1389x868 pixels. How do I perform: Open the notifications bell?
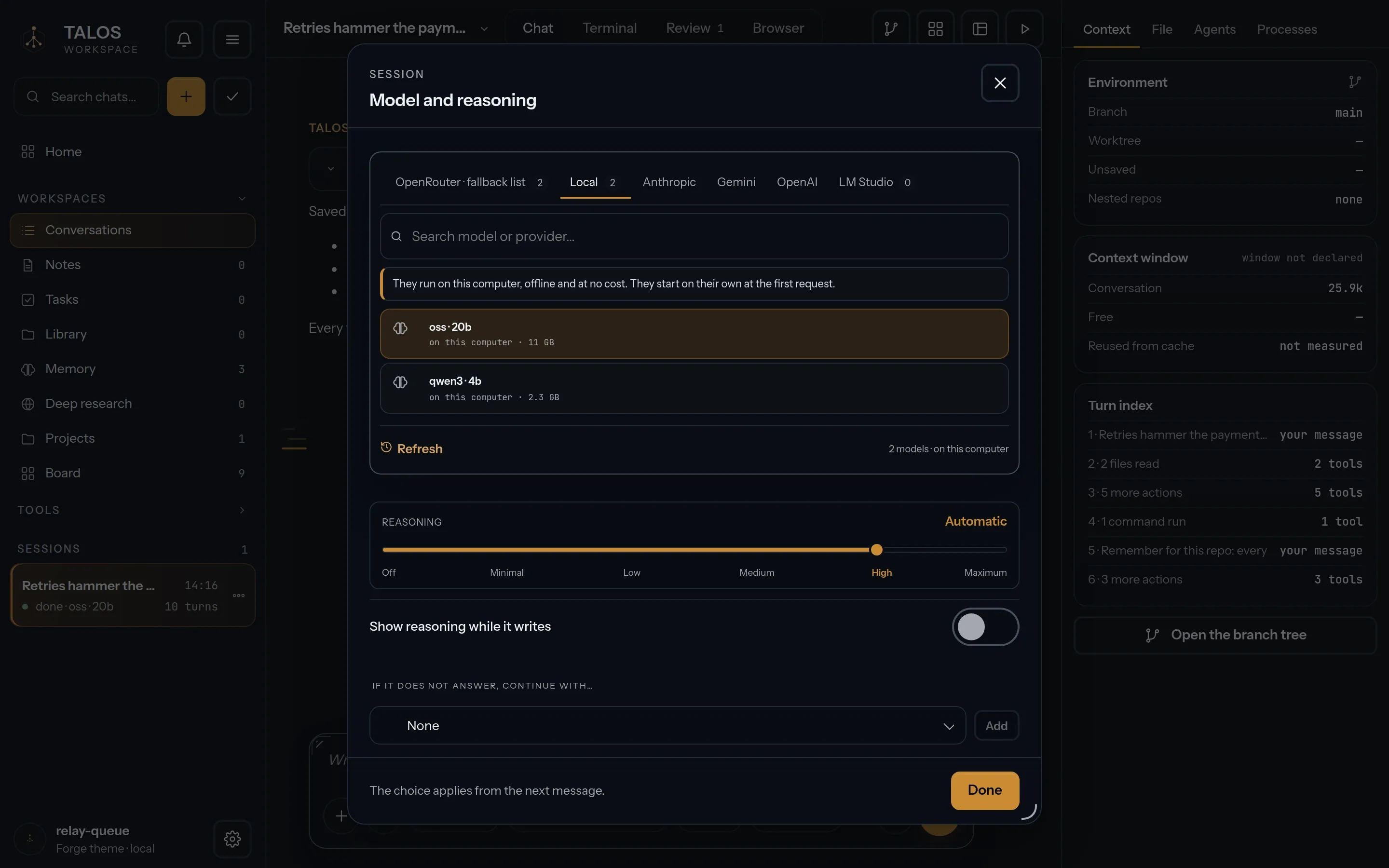pyautogui.click(x=184, y=39)
